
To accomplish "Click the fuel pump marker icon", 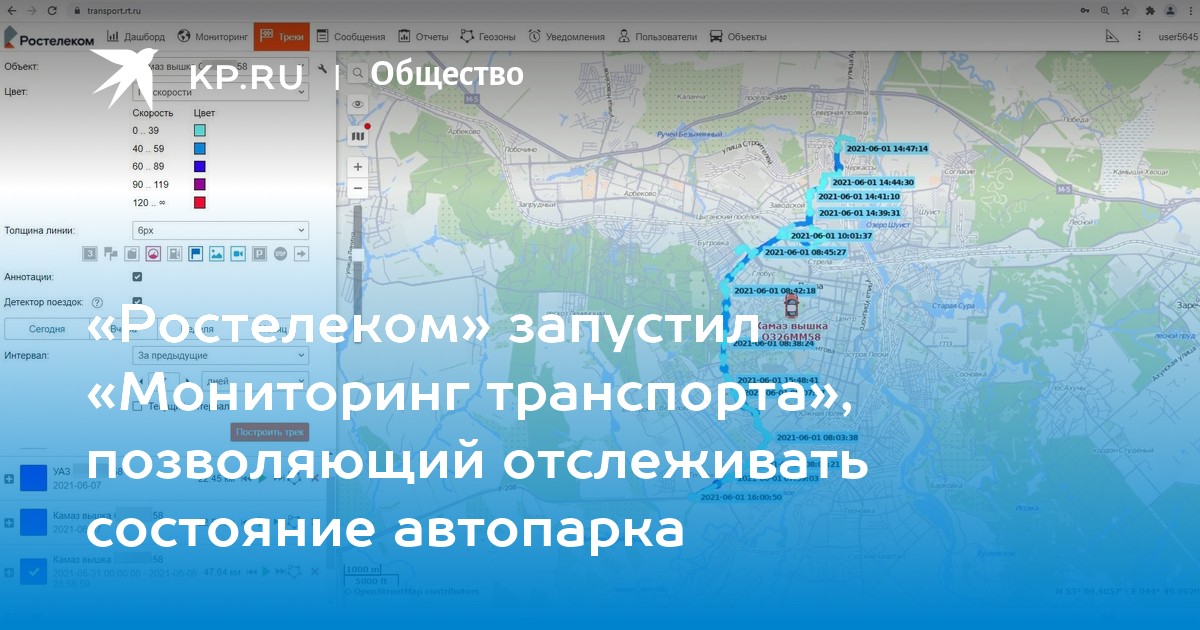I will click(x=174, y=254).
